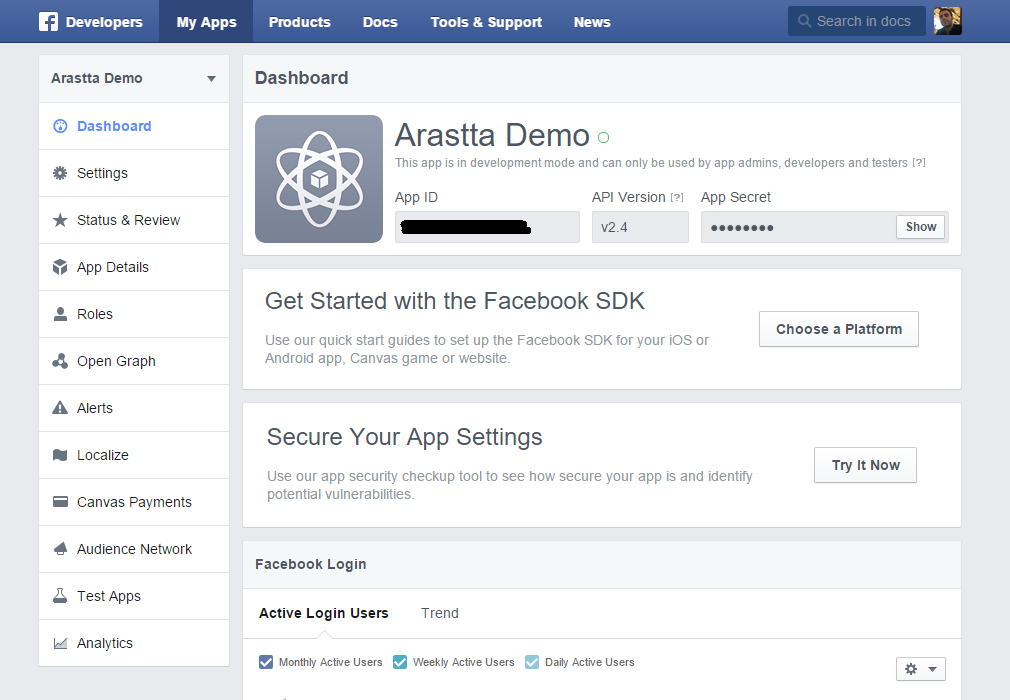The width and height of the screenshot is (1010, 700).
Task: Click the Open Graph nodes icon
Action: [x=60, y=361]
